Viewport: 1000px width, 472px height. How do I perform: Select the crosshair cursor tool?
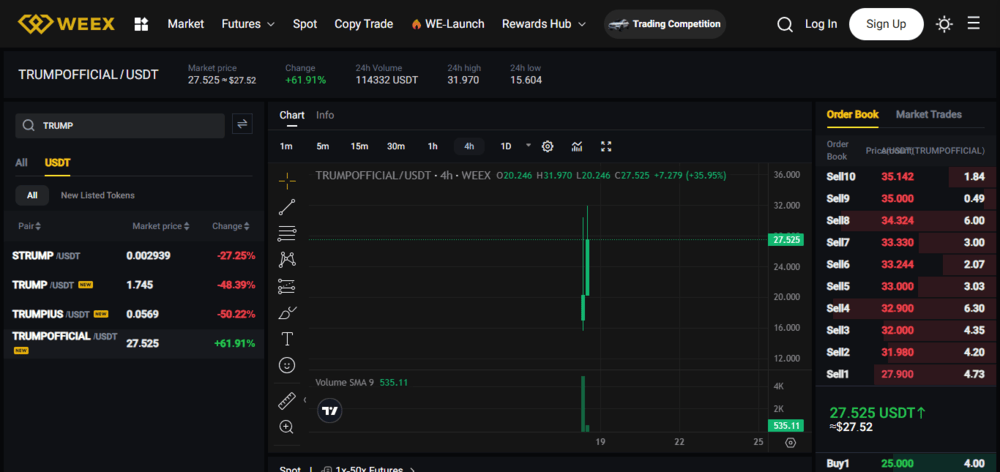(287, 181)
